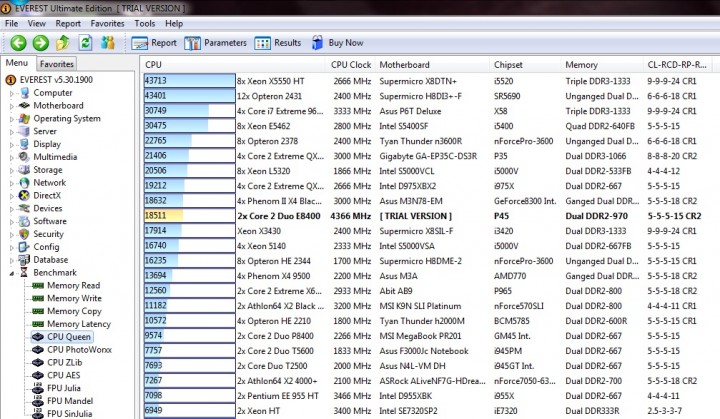This screenshot has height=419, width=720.
Task: Switch to the Favorites tab
Action: click(x=56, y=64)
